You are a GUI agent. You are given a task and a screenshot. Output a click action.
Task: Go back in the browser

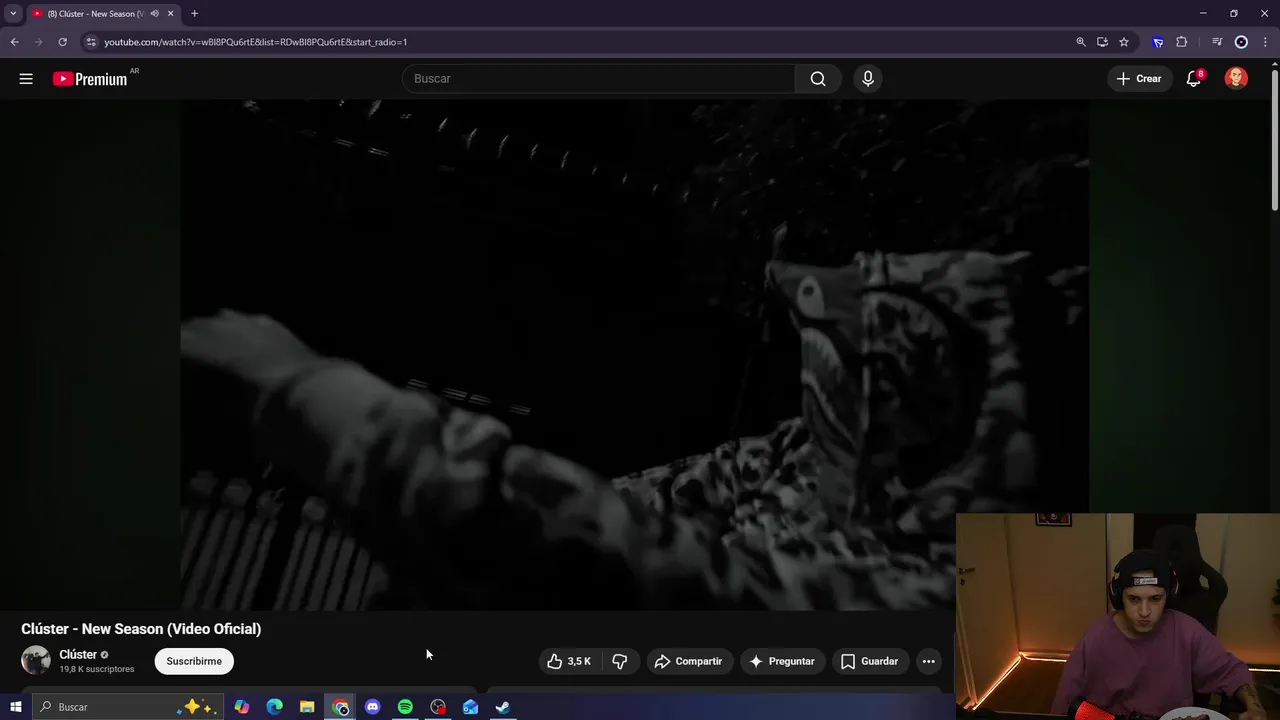coord(14,42)
